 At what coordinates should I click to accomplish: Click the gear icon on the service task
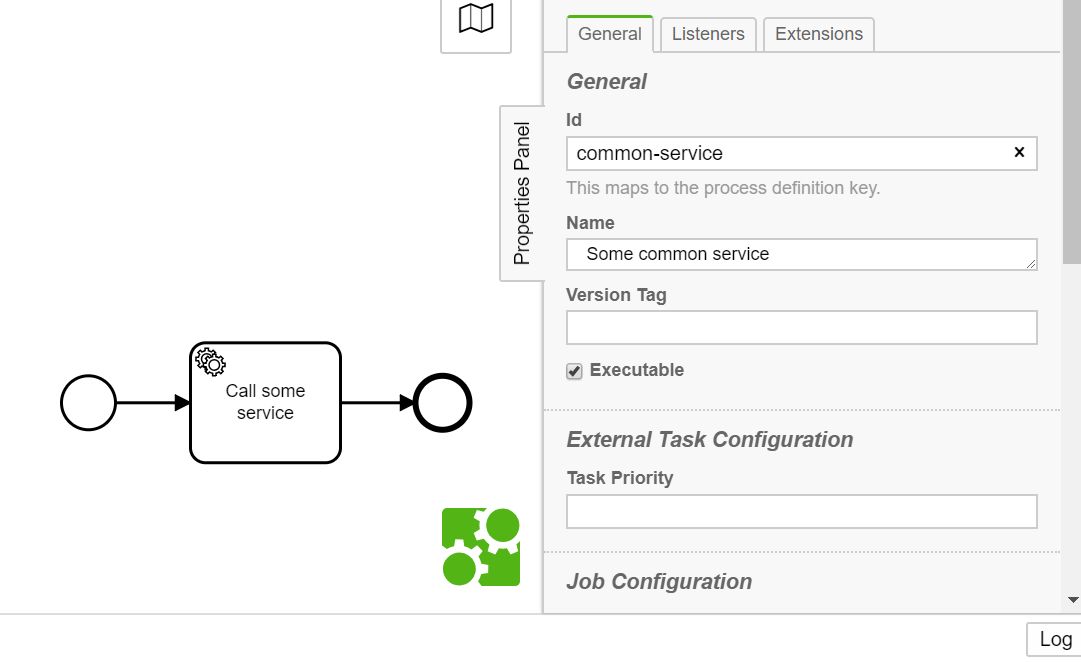point(210,361)
